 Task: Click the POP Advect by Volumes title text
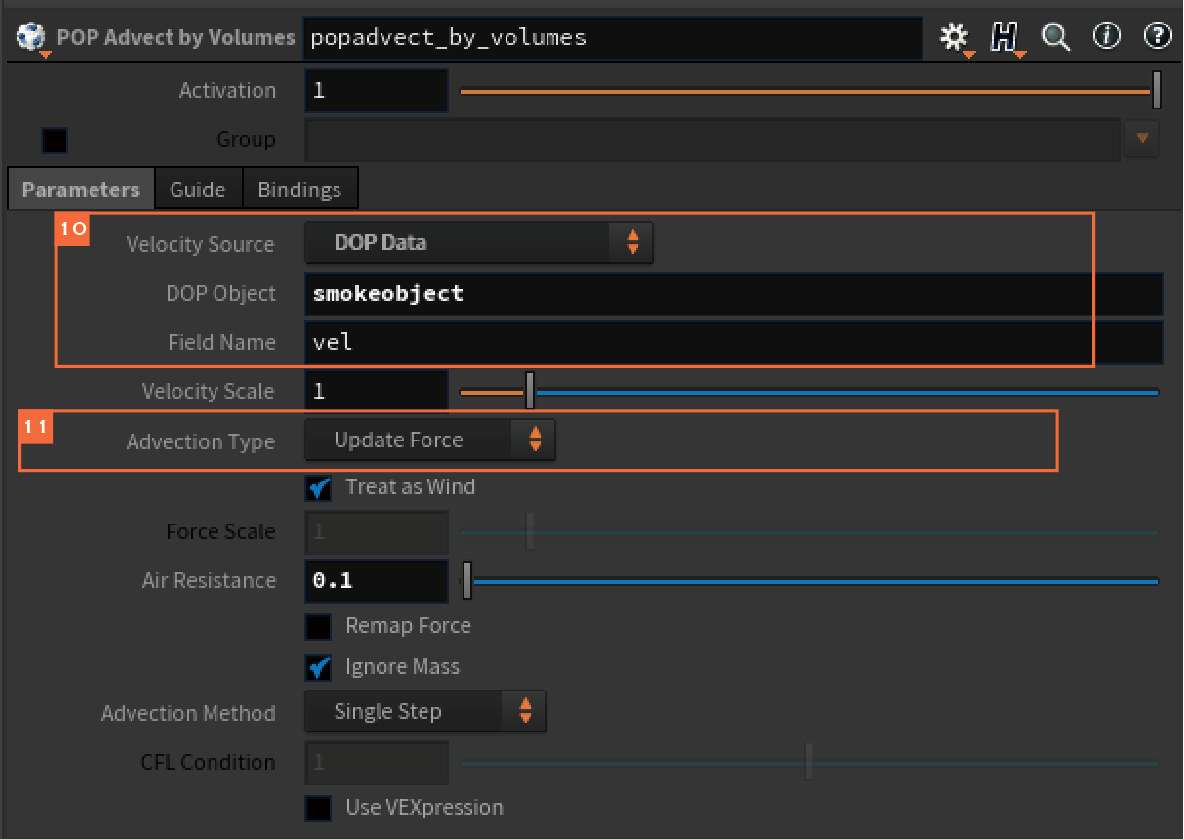pos(176,37)
